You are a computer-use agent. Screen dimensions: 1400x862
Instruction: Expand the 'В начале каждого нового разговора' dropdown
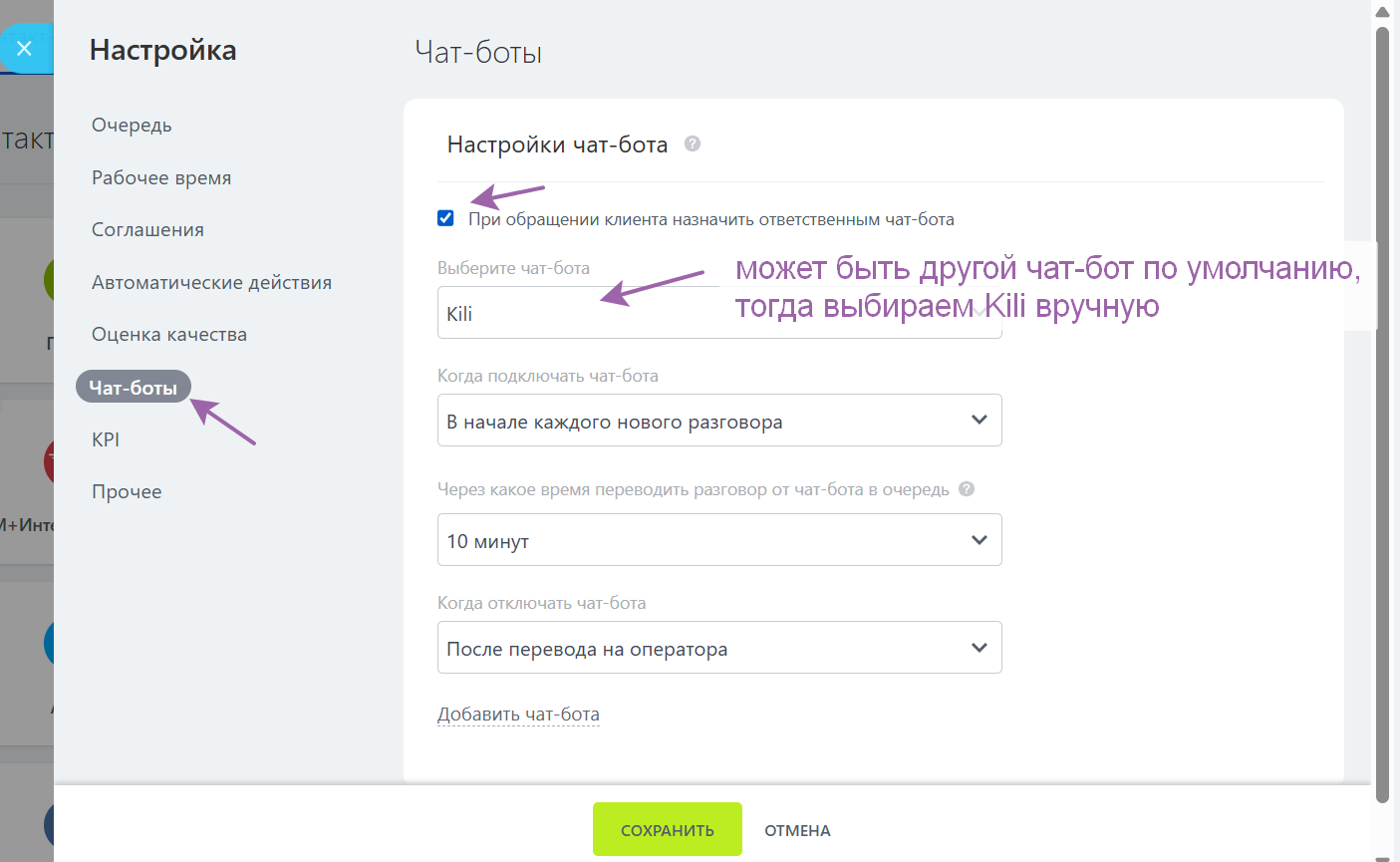coord(718,421)
